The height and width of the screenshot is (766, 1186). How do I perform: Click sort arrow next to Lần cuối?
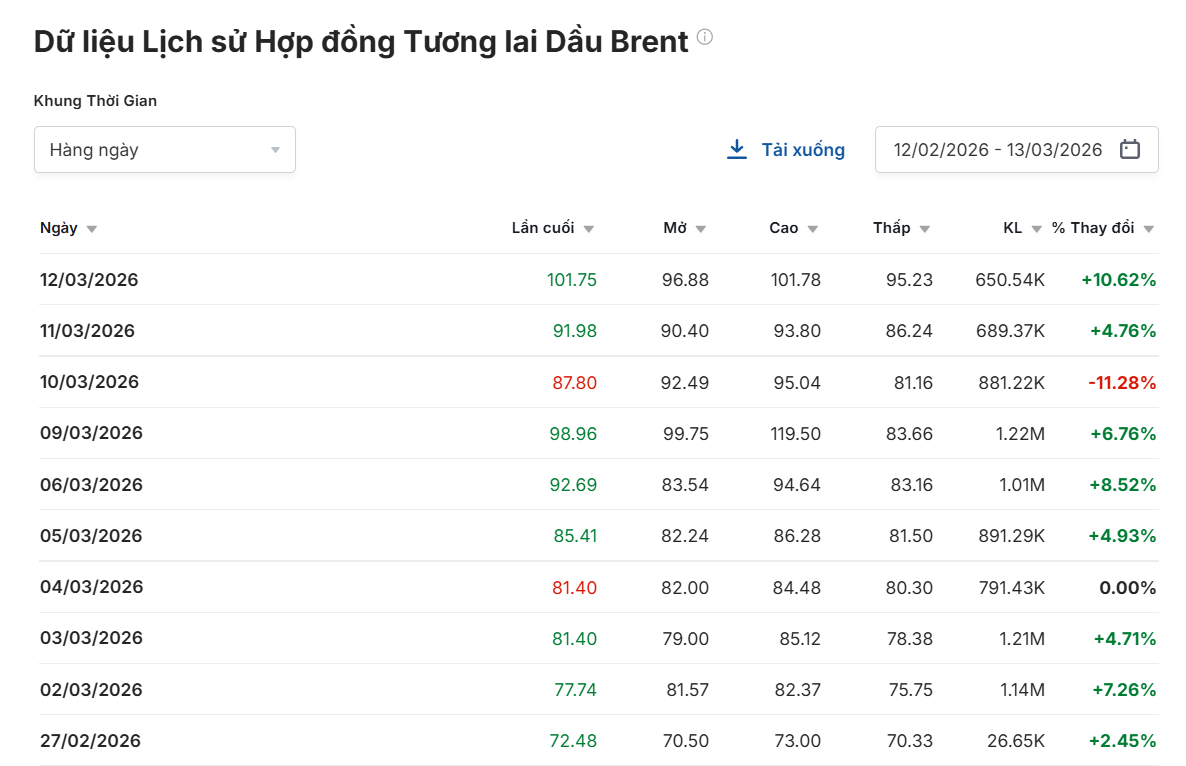(x=589, y=229)
